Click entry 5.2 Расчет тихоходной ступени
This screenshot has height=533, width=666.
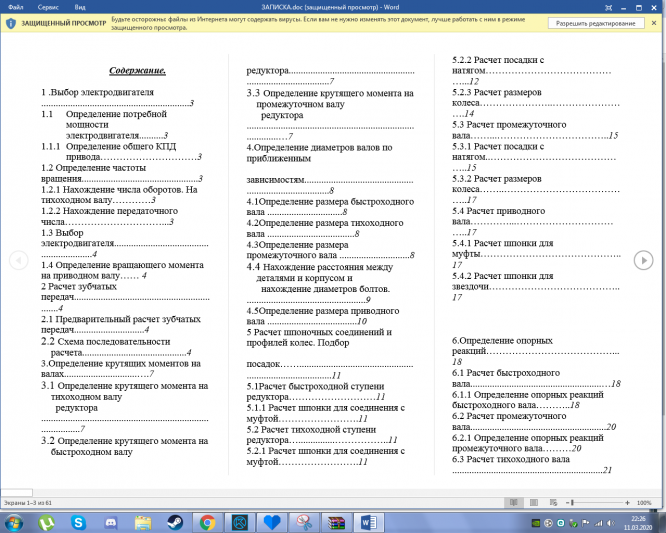coord(311,430)
